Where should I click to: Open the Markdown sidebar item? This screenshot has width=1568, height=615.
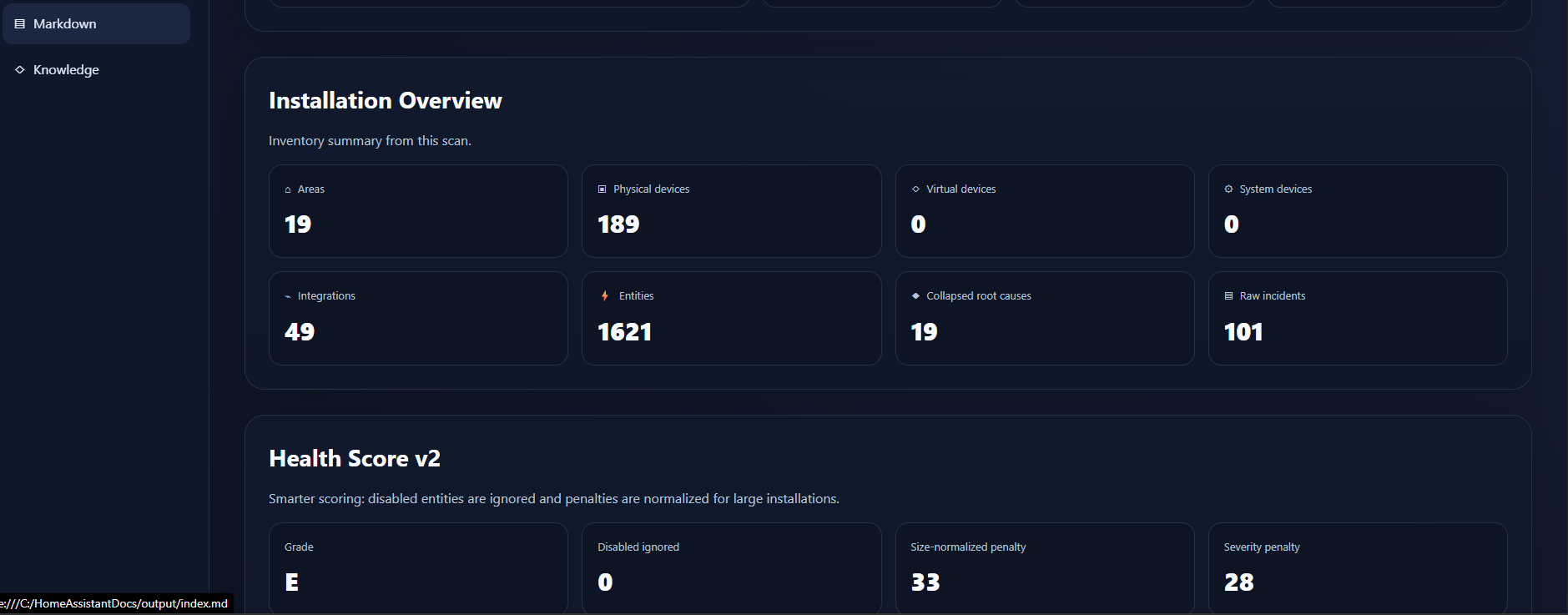pos(96,23)
